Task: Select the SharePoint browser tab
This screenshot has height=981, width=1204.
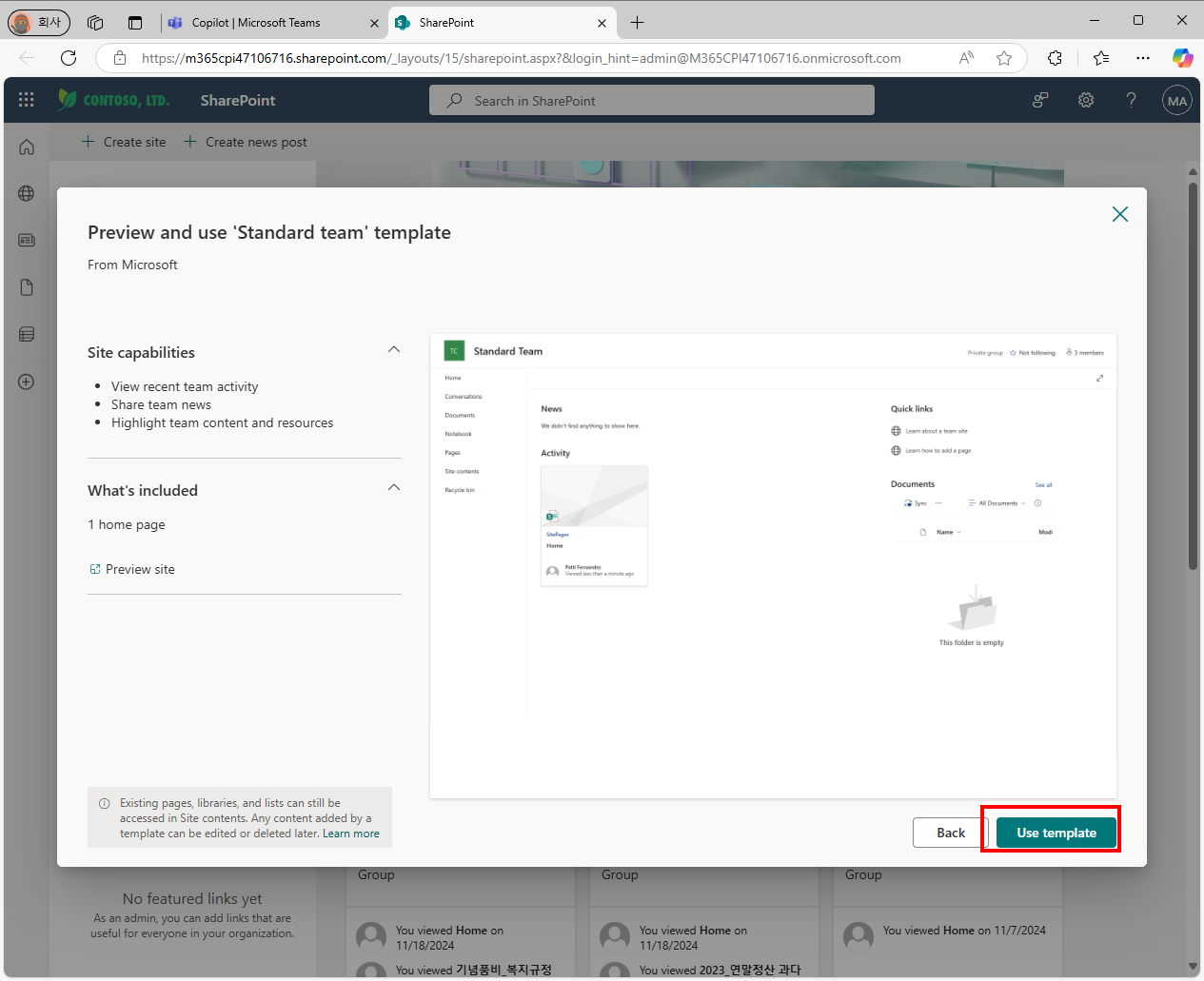Action: (x=502, y=22)
